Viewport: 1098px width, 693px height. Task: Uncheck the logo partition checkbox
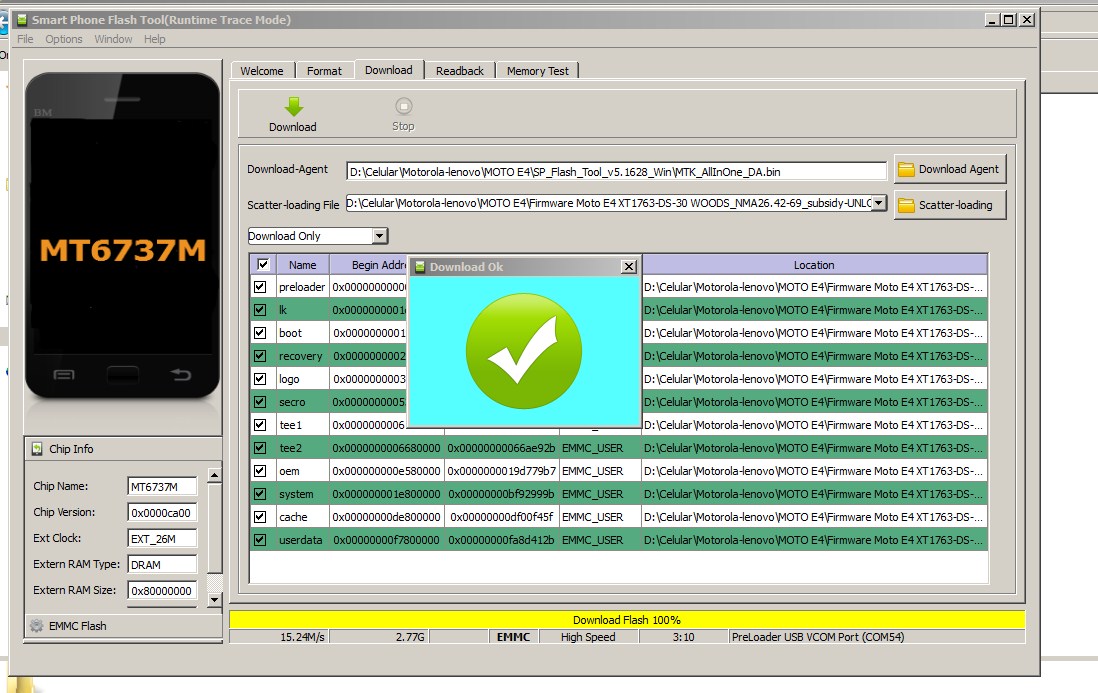(x=260, y=379)
